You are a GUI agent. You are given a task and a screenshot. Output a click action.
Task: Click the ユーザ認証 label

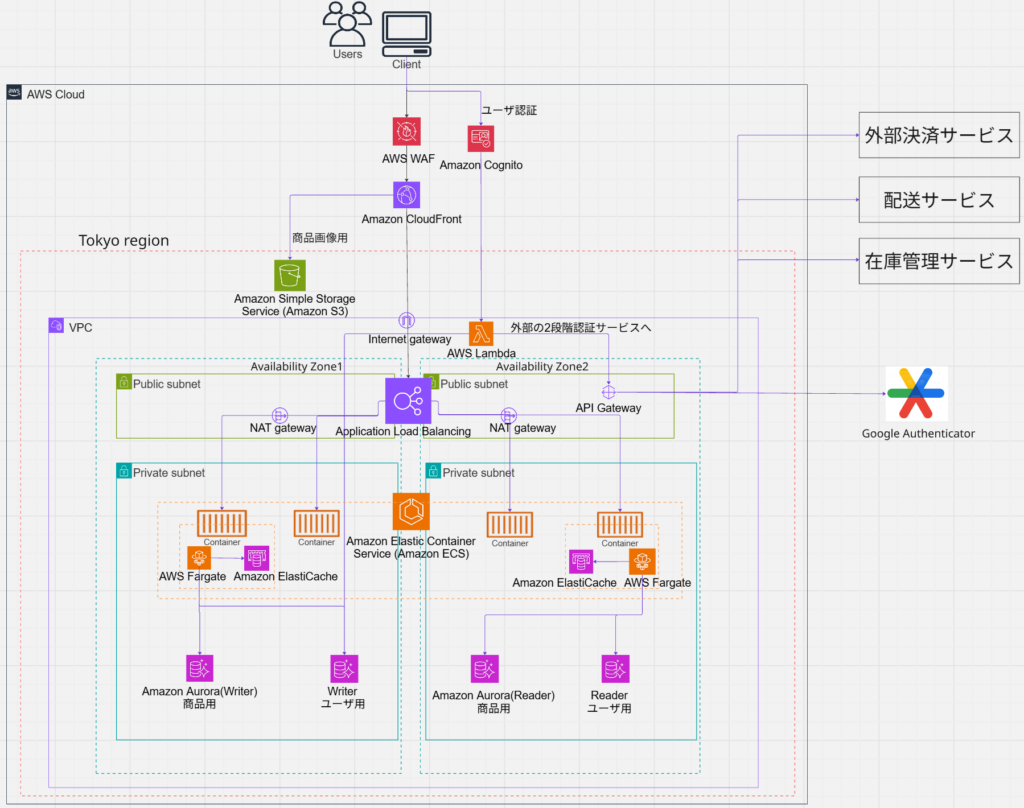coord(509,110)
